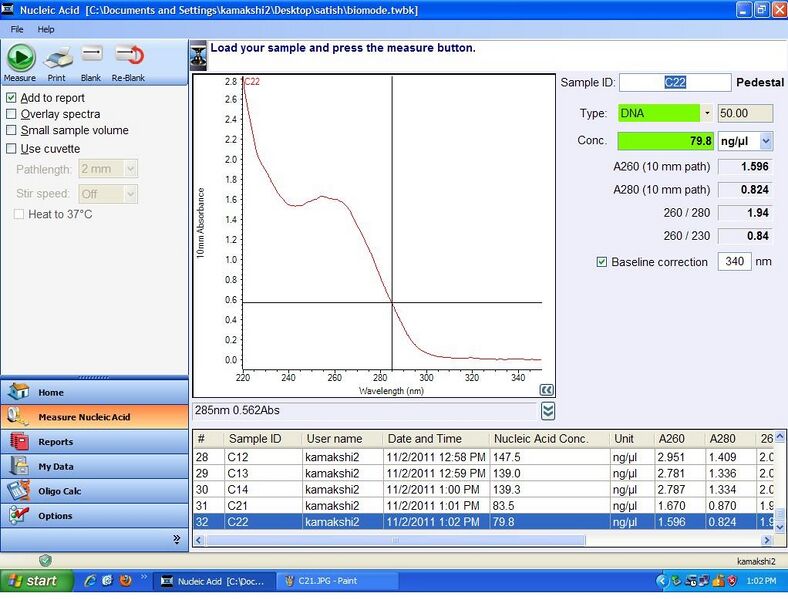Uncheck the Add to report checkbox
This screenshot has height=600, width=788.
tap(11, 98)
